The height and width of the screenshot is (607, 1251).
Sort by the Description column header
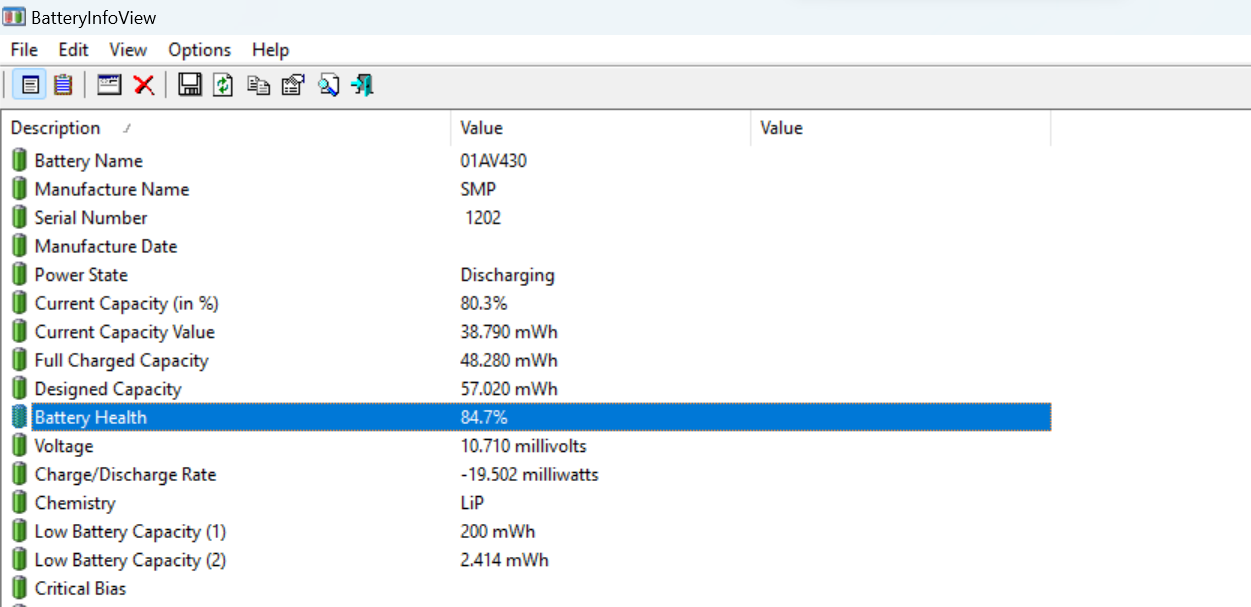[226, 128]
